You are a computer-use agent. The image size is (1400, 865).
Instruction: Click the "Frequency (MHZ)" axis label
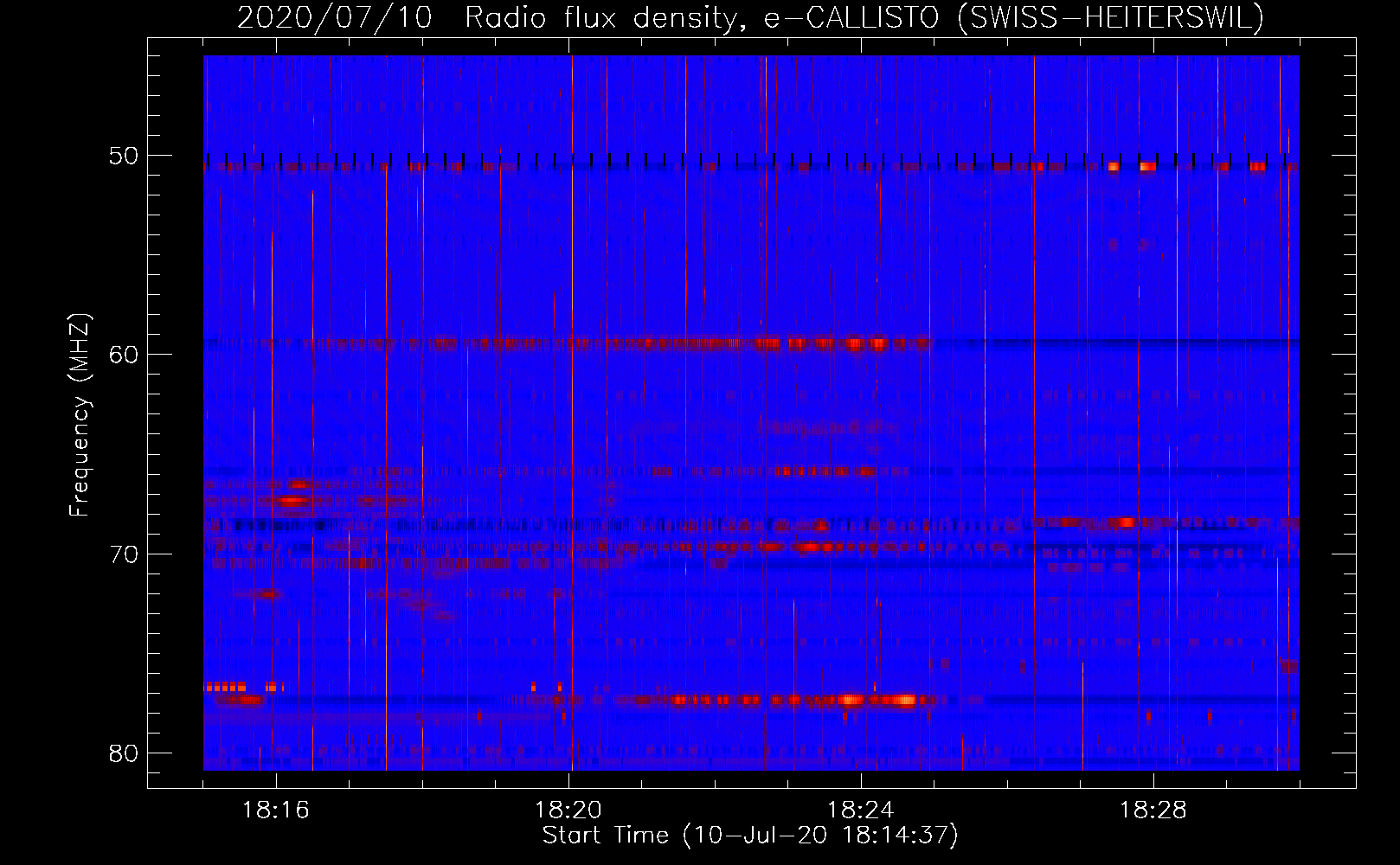pyautogui.click(x=80, y=414)
